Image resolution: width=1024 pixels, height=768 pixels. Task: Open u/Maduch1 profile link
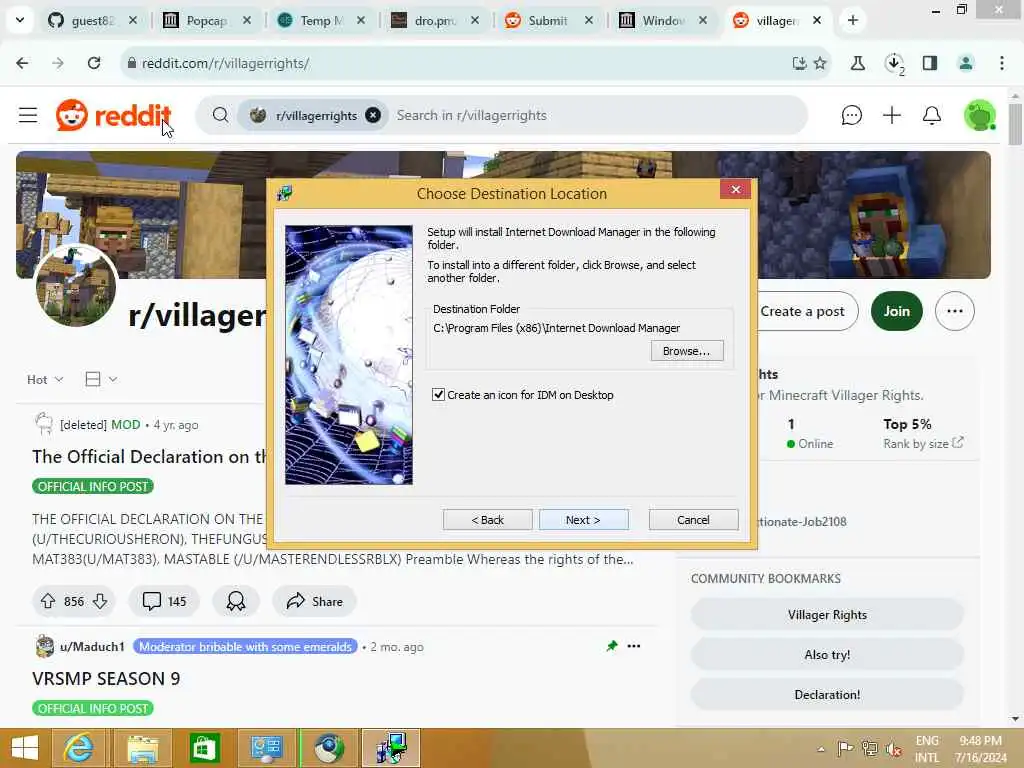pos(92,647)
